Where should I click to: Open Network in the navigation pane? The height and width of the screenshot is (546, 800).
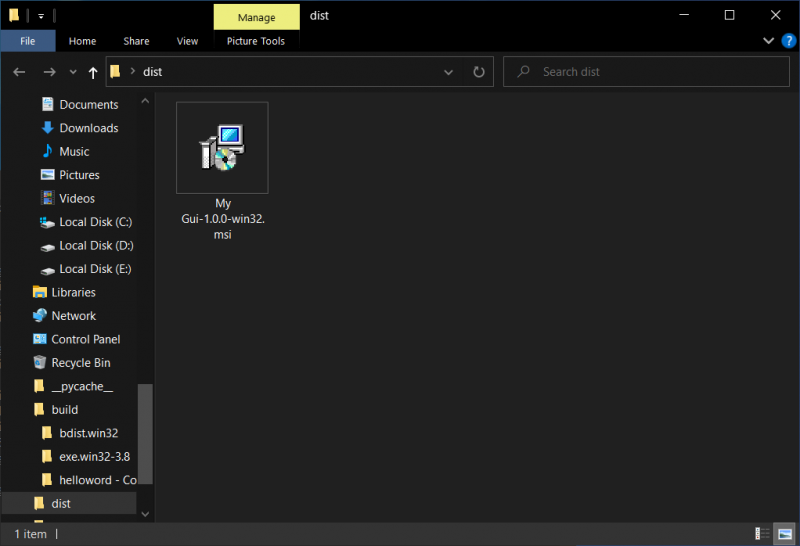(x=73, y=316)
